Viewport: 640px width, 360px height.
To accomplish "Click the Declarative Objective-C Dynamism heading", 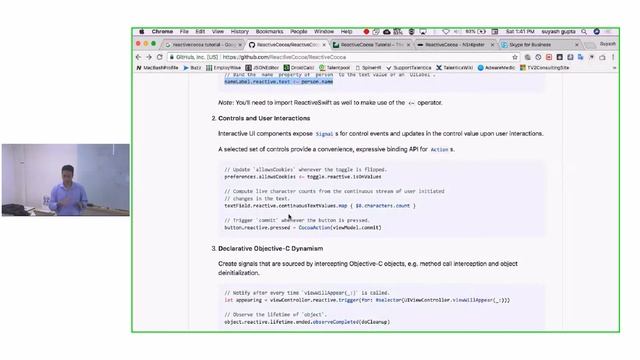I will [x=271, y=249].
